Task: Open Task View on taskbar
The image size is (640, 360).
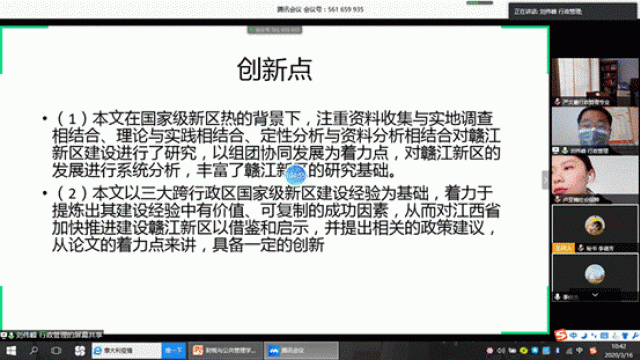Action: 56,350
